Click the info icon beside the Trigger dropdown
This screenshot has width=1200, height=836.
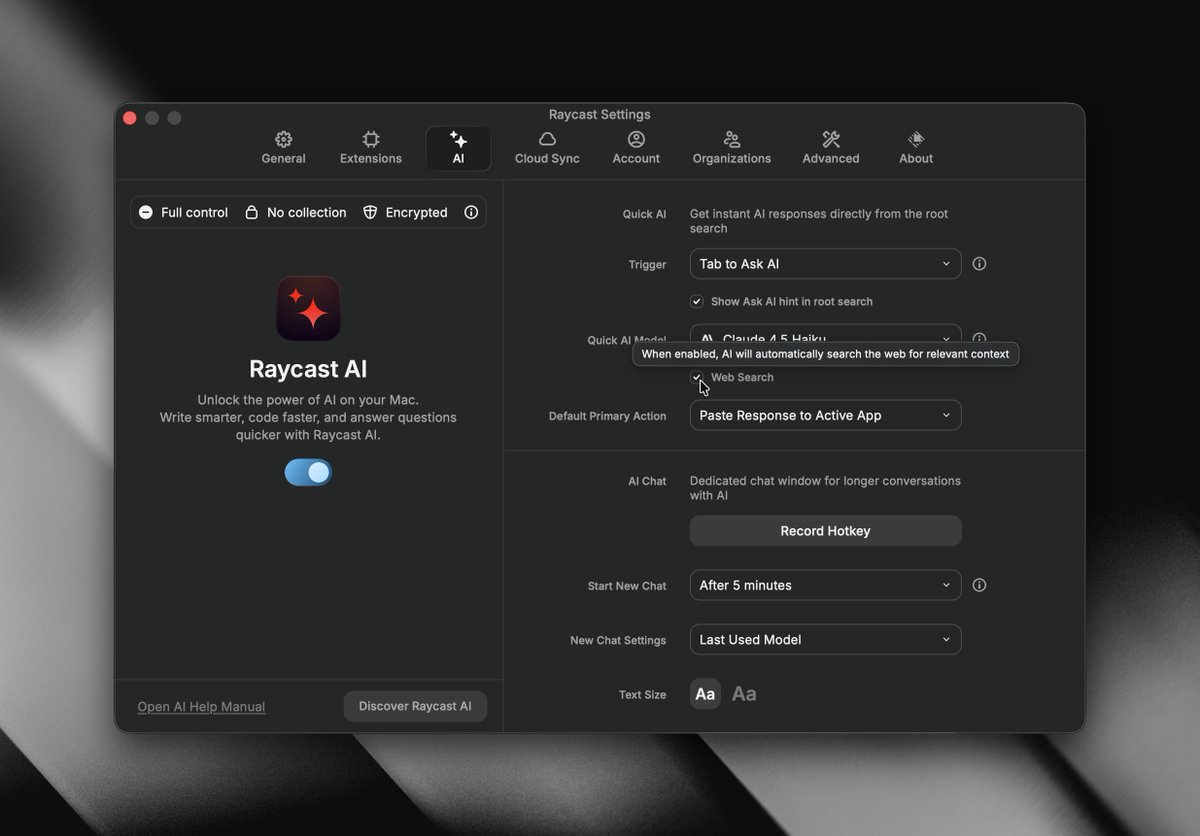point(980,264)
